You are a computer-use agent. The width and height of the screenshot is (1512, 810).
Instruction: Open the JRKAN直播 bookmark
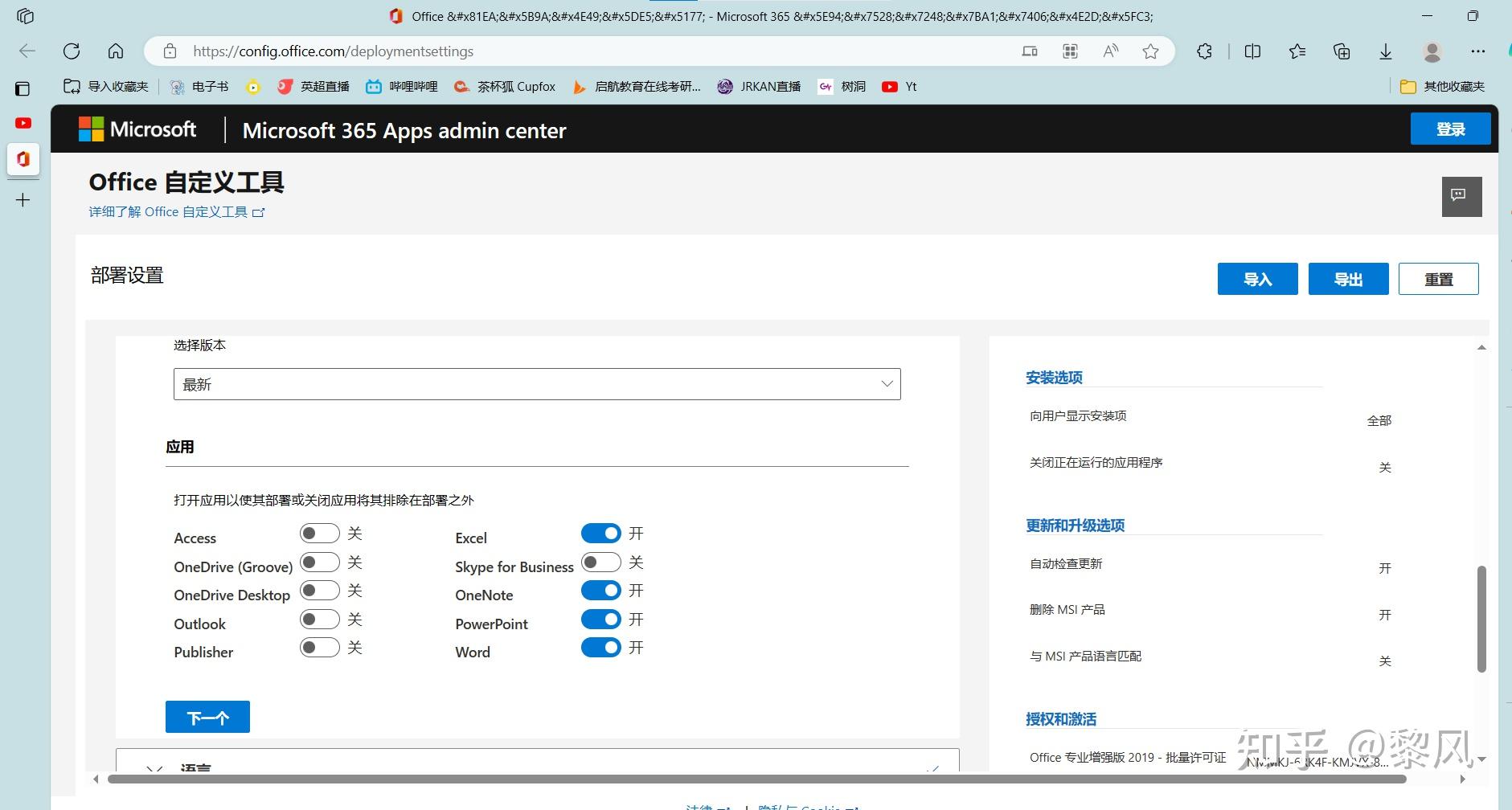(759, 87)
